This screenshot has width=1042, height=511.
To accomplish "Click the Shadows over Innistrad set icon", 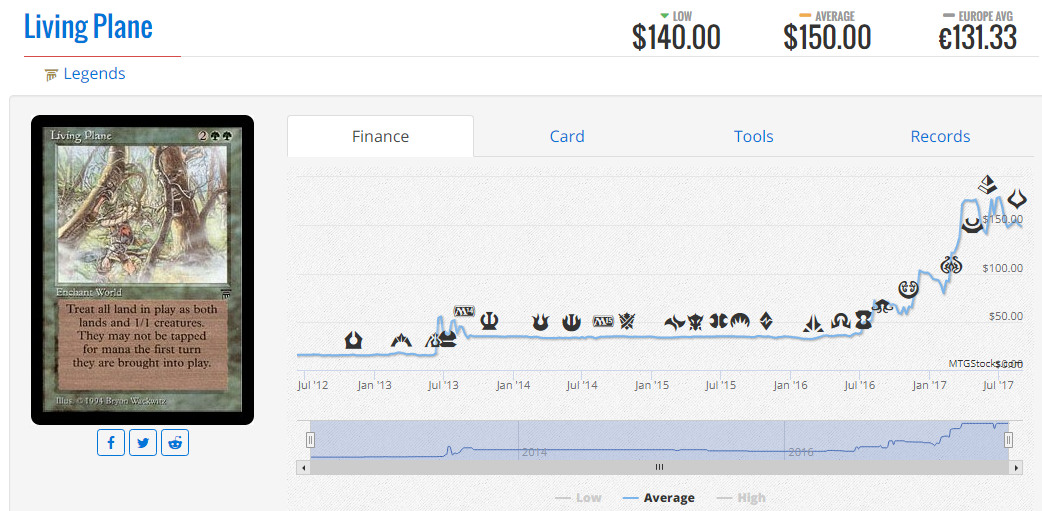I will click(x=841, y=321).
